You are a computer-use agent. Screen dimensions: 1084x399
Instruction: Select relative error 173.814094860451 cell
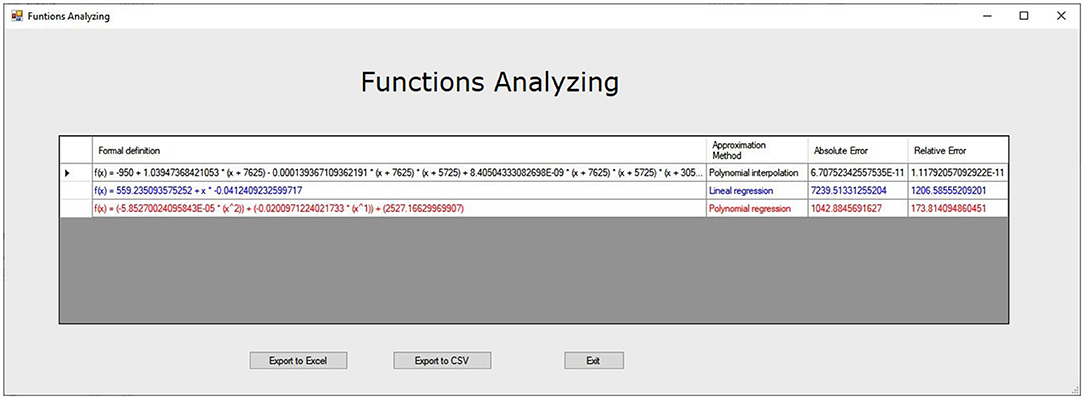(x=958, y=208)
